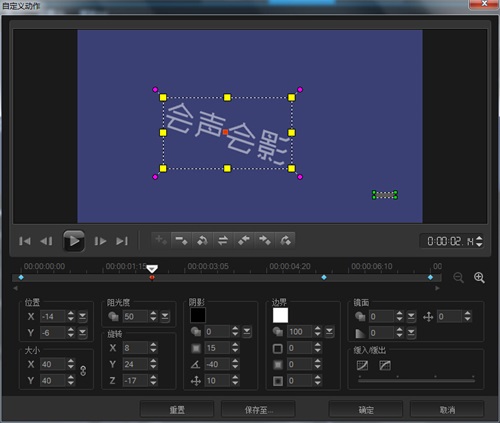500x423 pixels.
Task: Zoom out the keyframe timeline
Action: pos(459,277)
